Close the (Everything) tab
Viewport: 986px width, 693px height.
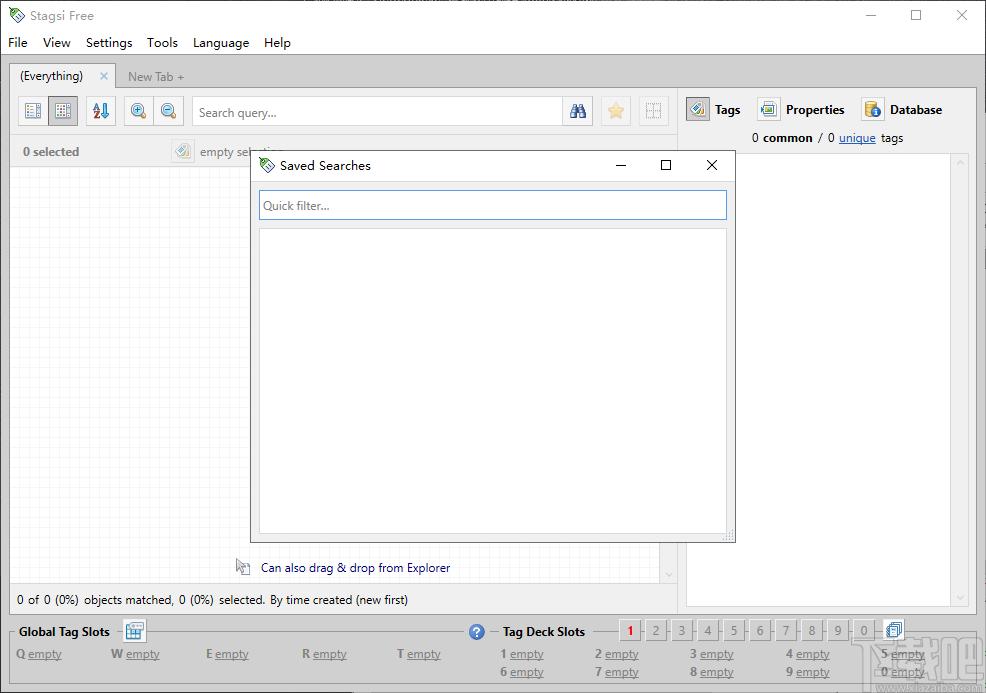click(104, 76)
